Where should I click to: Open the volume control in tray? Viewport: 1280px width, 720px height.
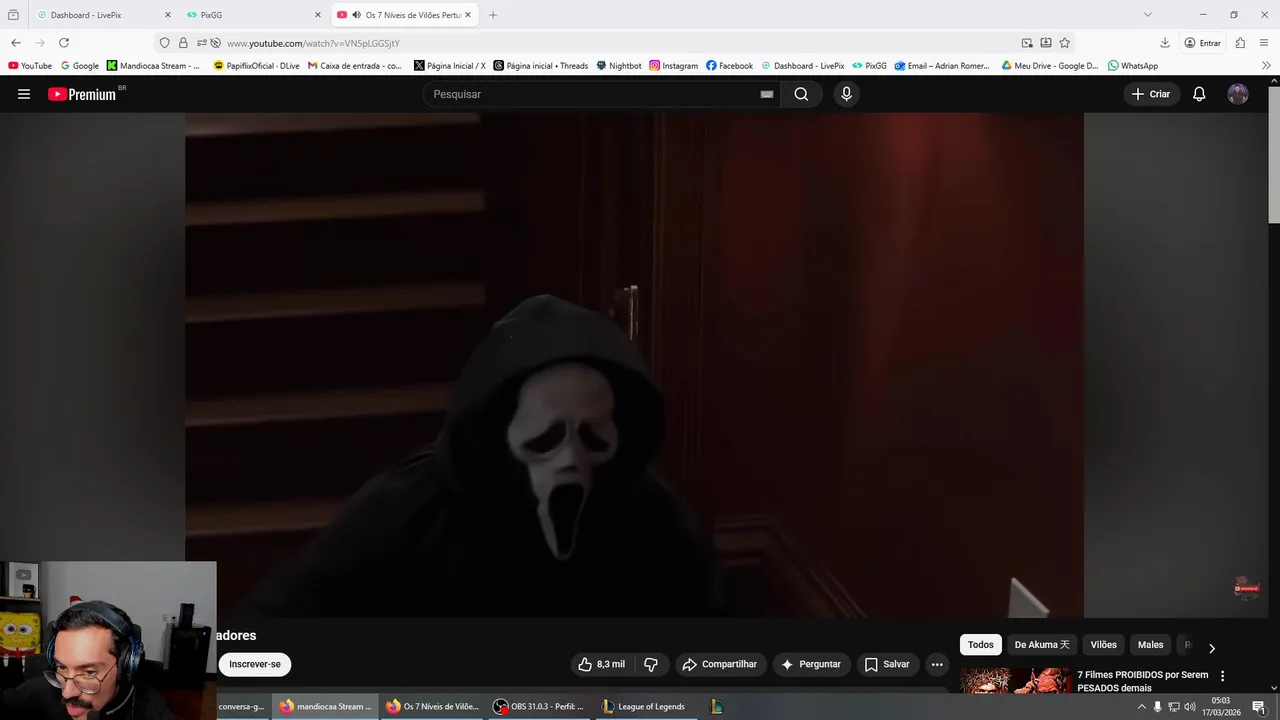coord(1190,707)
